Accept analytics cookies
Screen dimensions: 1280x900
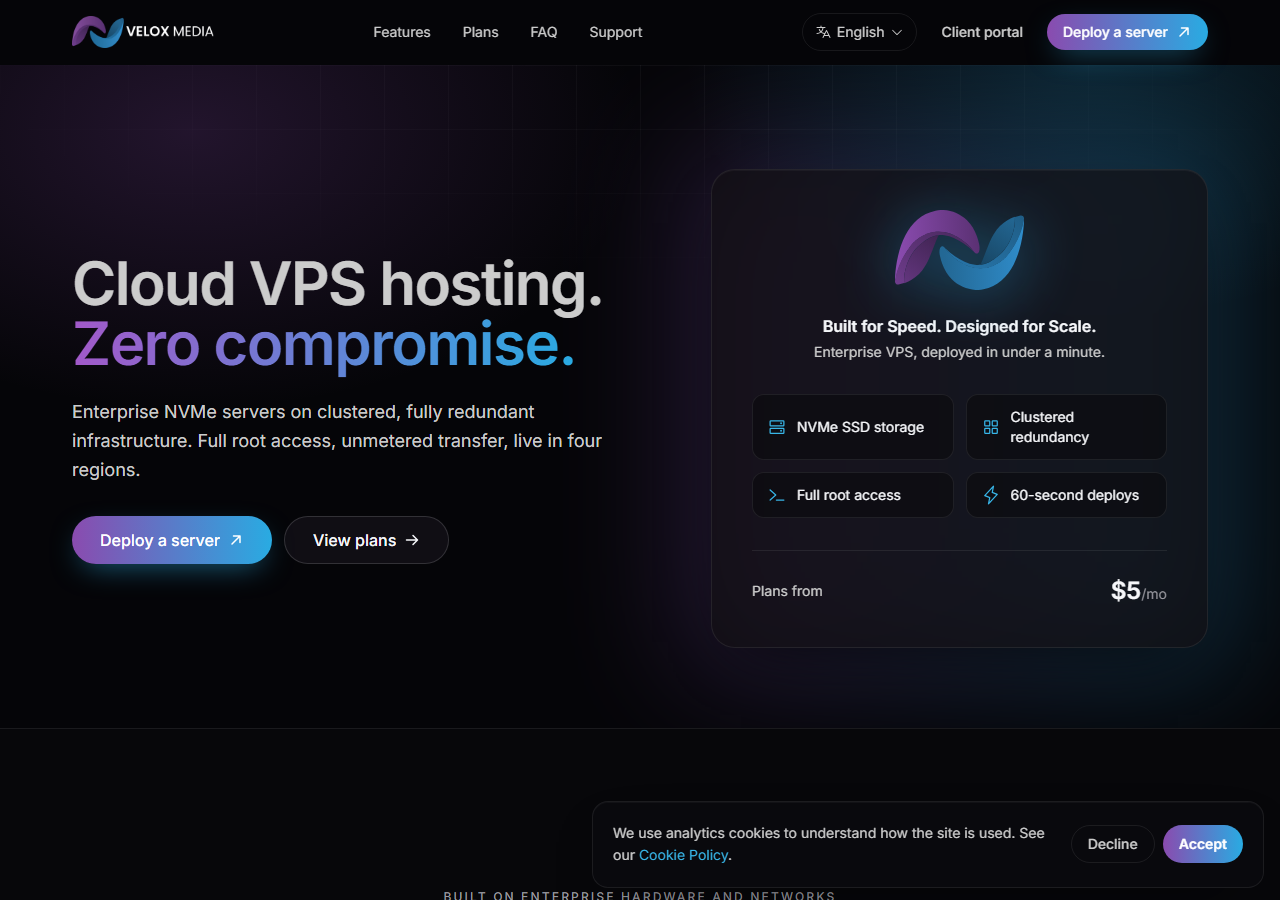coord(1203,844)
